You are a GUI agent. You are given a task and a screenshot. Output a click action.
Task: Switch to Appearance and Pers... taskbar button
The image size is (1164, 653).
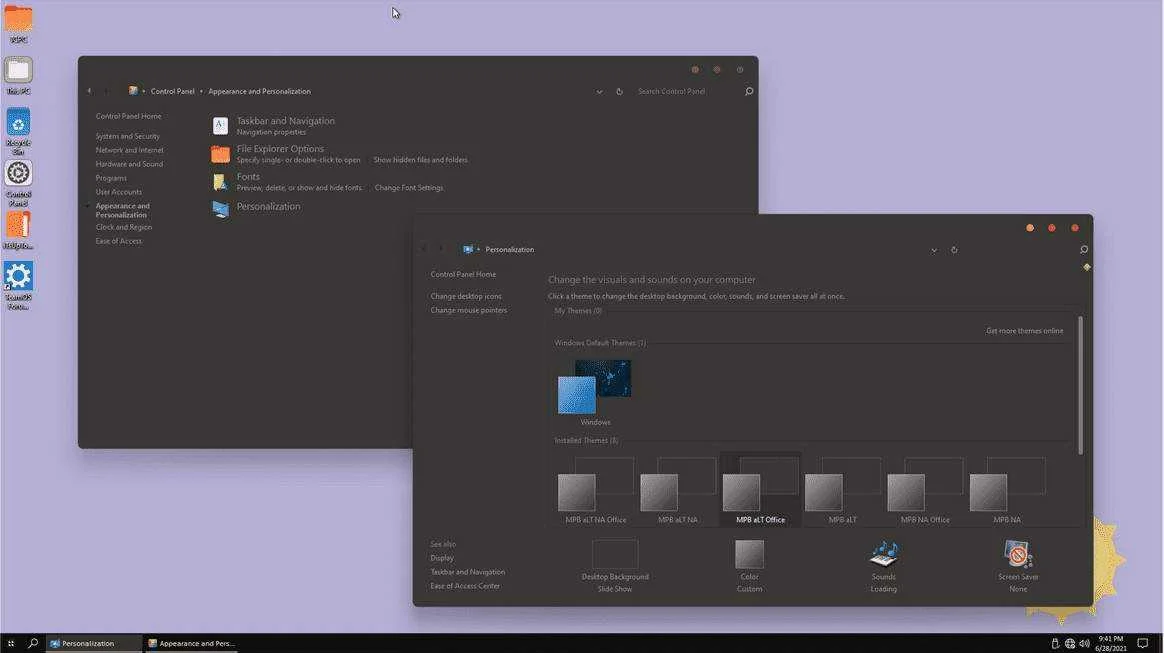tap(191, 643)
